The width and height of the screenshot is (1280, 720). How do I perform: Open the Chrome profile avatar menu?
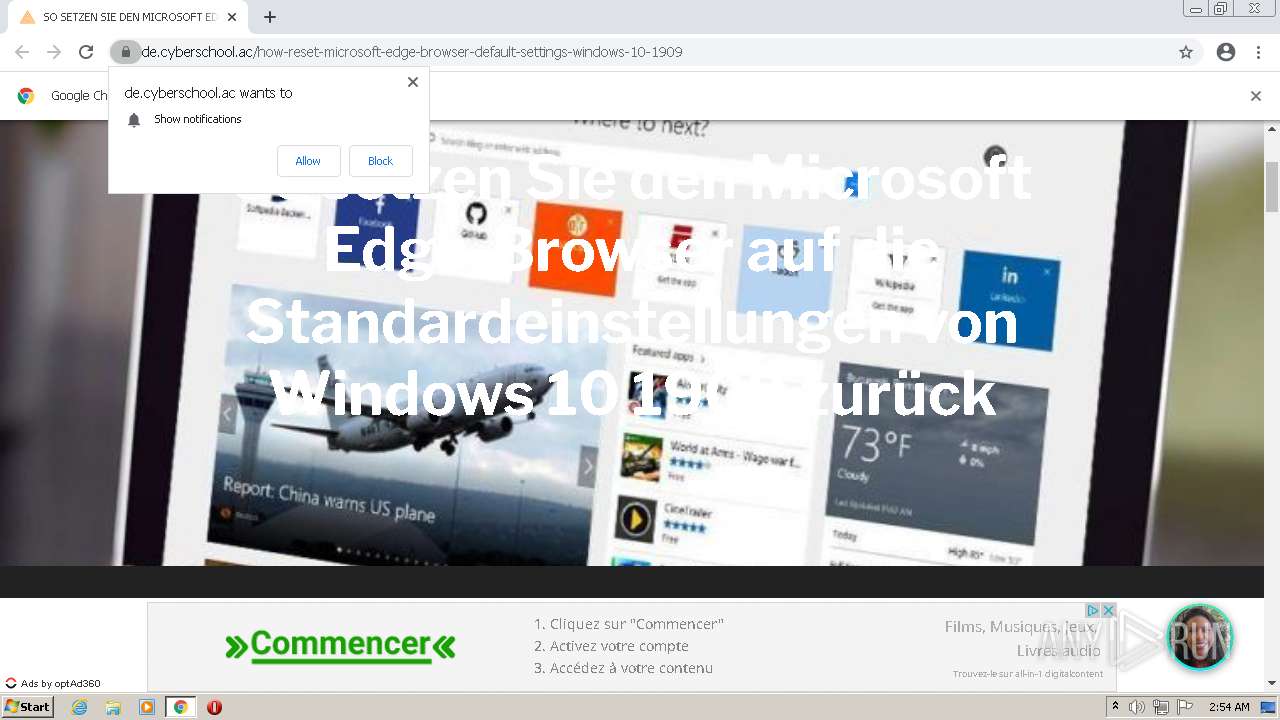point(1226,52)
